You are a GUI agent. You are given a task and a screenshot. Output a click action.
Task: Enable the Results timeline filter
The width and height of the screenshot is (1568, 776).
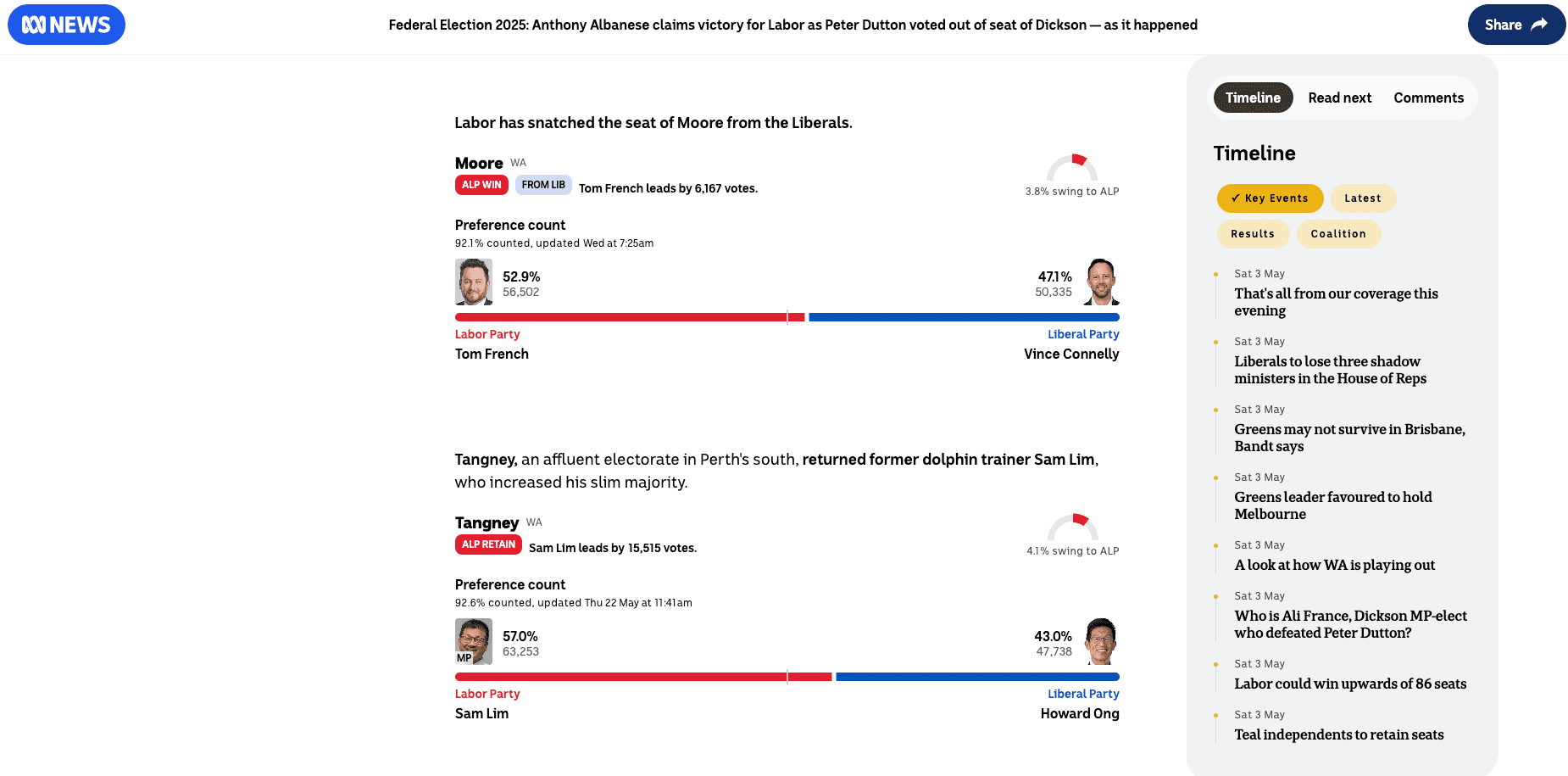point(1252,234)
